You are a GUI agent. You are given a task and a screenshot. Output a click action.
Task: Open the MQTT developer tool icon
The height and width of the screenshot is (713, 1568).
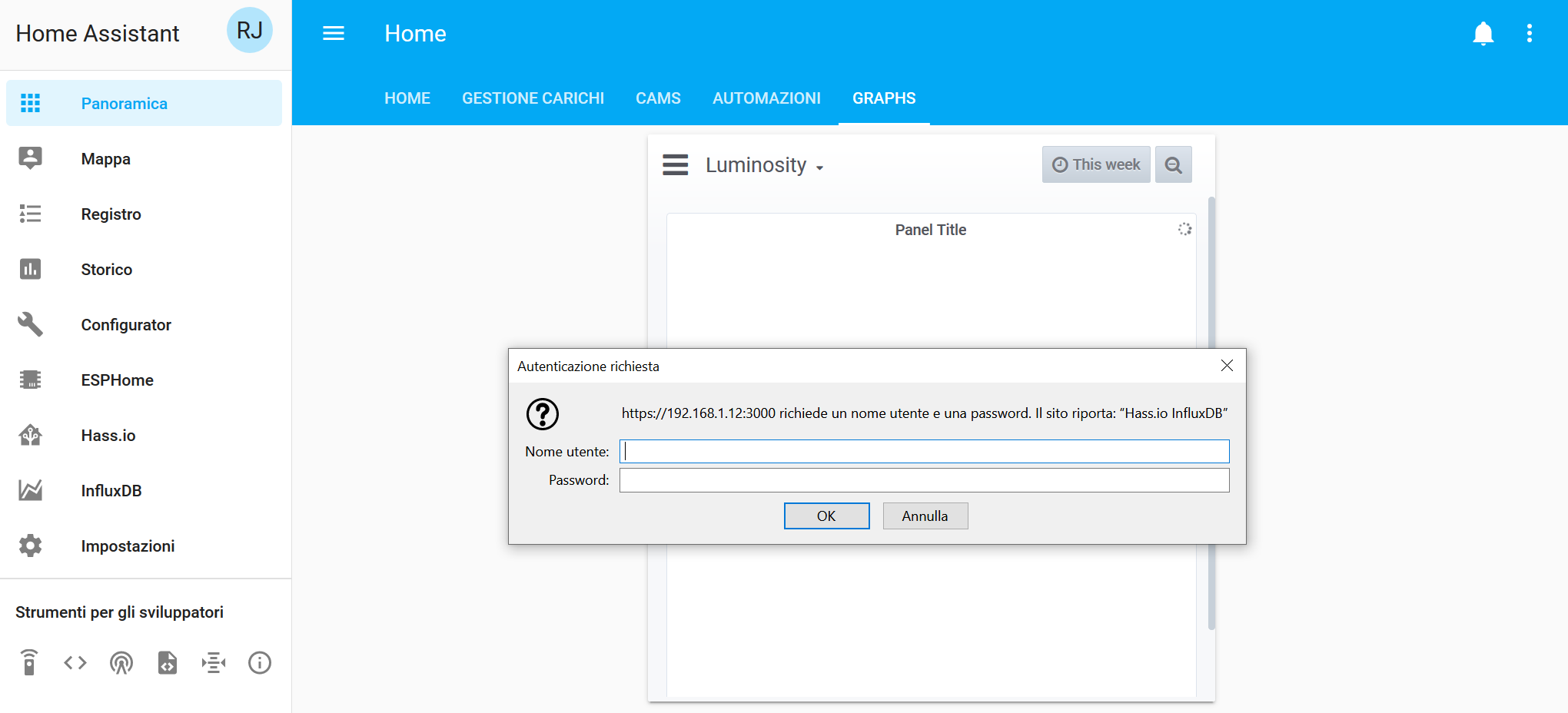pyautogui.click(x=214, y=662)
